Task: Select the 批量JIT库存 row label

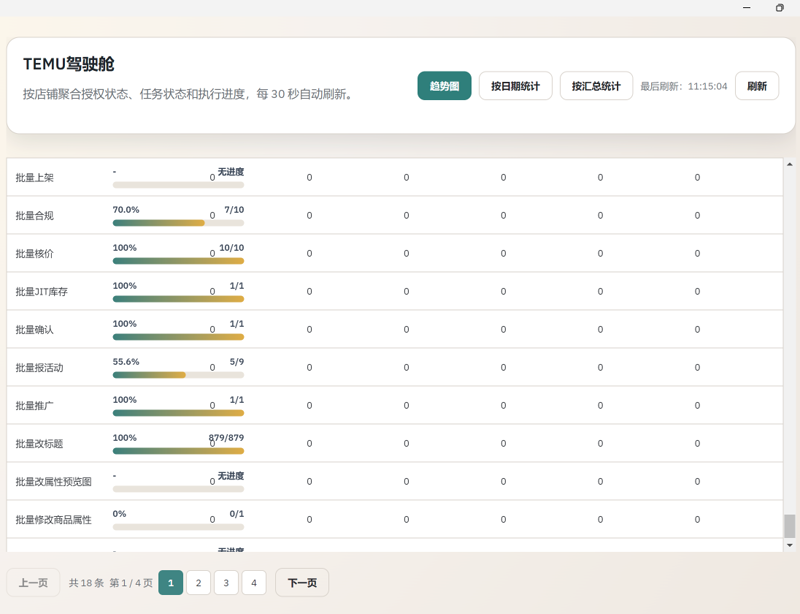Action: point(41,291)
